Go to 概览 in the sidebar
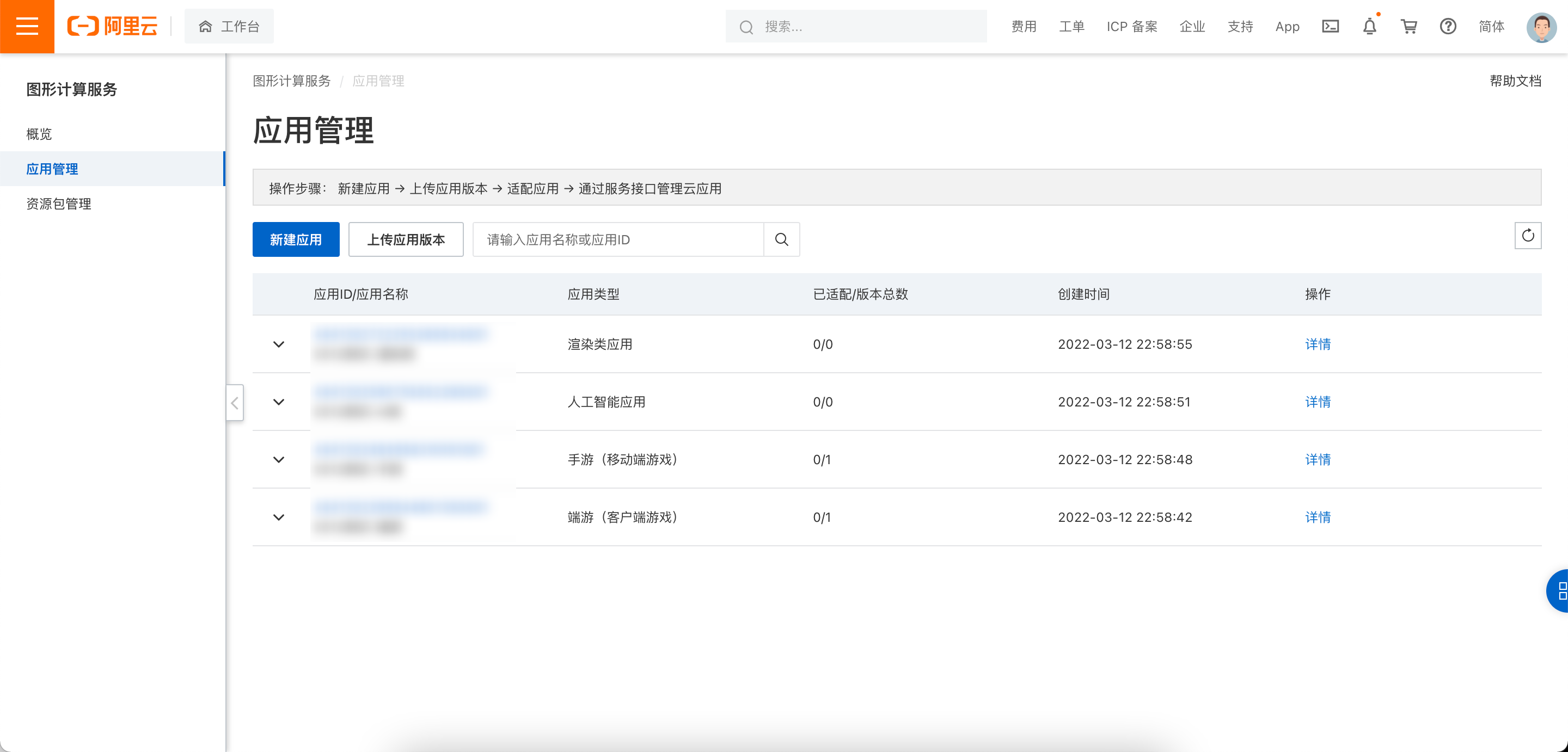 click(39, 134)
